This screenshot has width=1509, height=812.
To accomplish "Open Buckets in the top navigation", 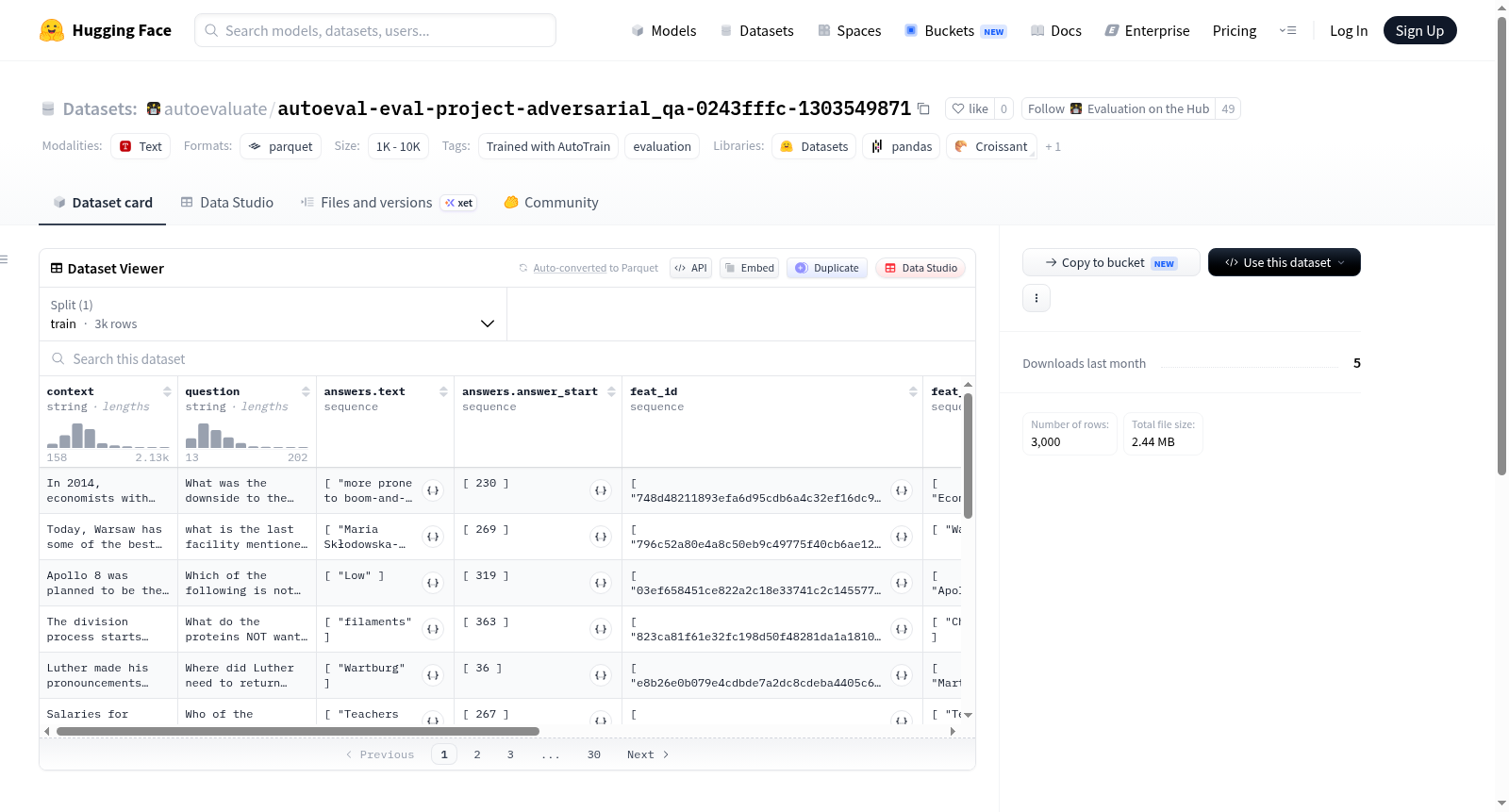I will point(955,30).
